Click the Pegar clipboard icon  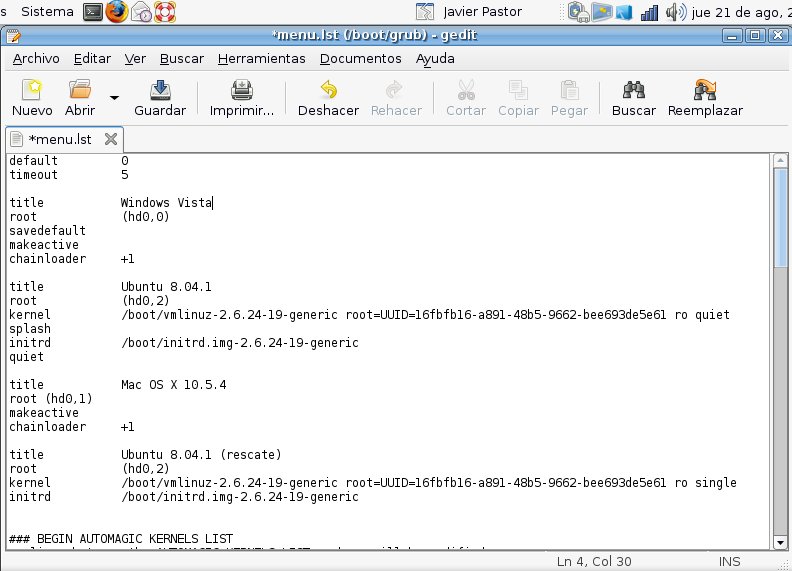570,90
